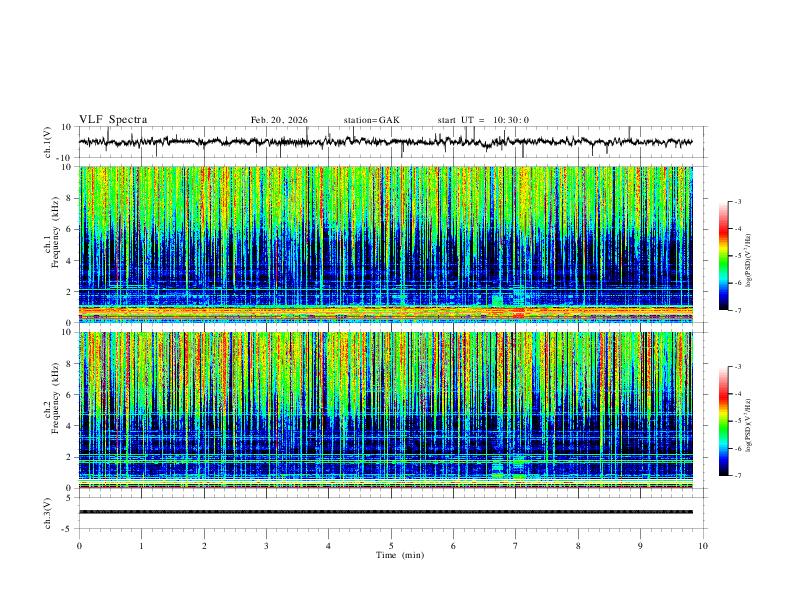Viewport: 792px width, 612px height.
Task: Click the ch.1 waveform trace
Action: click(x=385, y=142)
